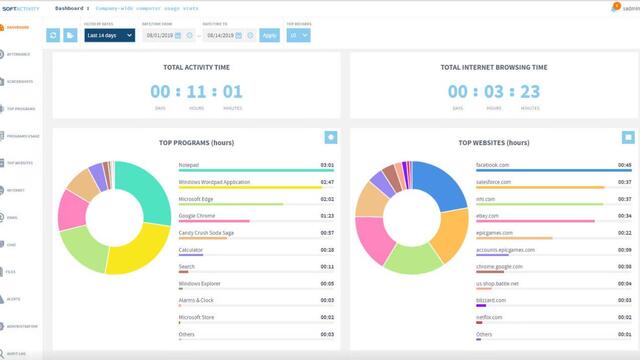Click blizzard.com website row
Image resolution: width=640 pixels, height=360 pixels.
tap(553, 302)
